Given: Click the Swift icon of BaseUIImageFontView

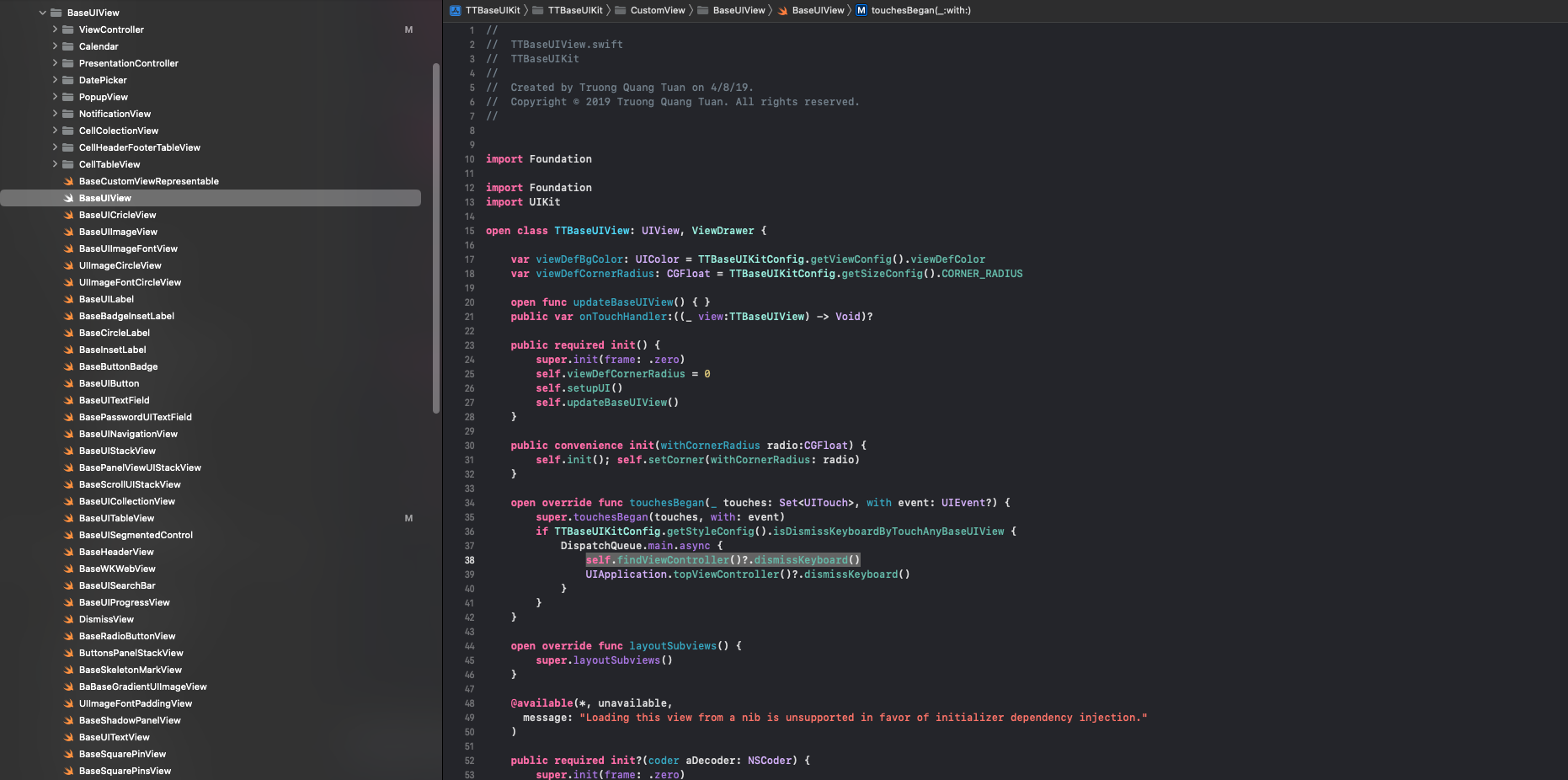Looking at the screenshot, I should click(x=69, y=248).
